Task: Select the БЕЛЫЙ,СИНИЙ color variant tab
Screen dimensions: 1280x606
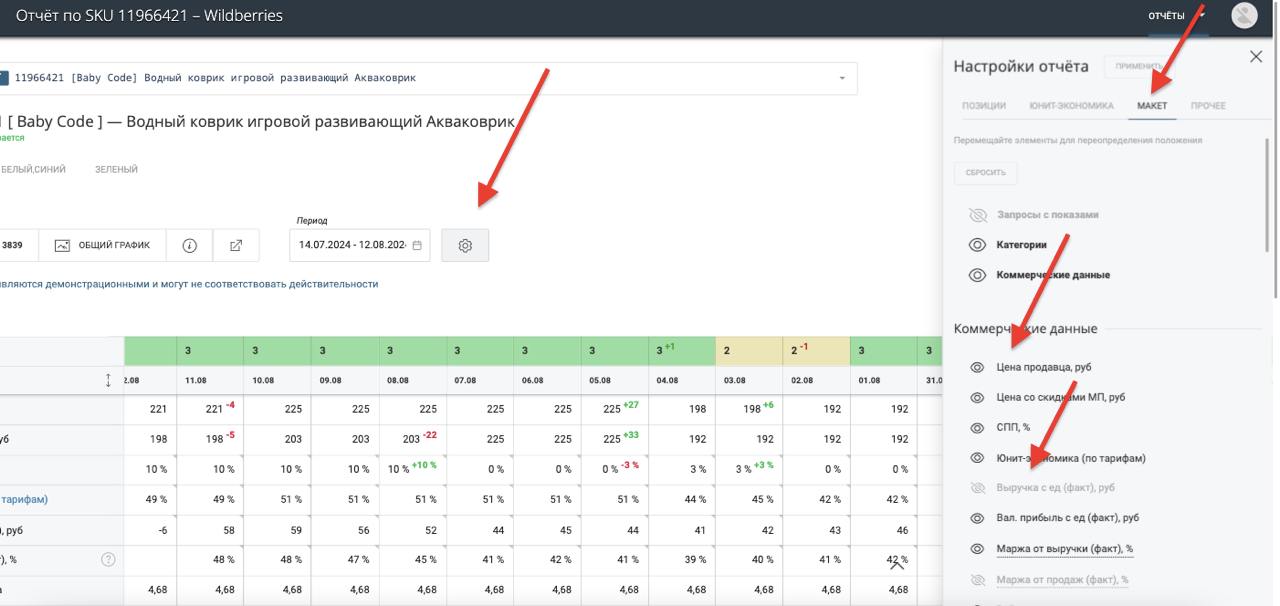Action: 33,170
